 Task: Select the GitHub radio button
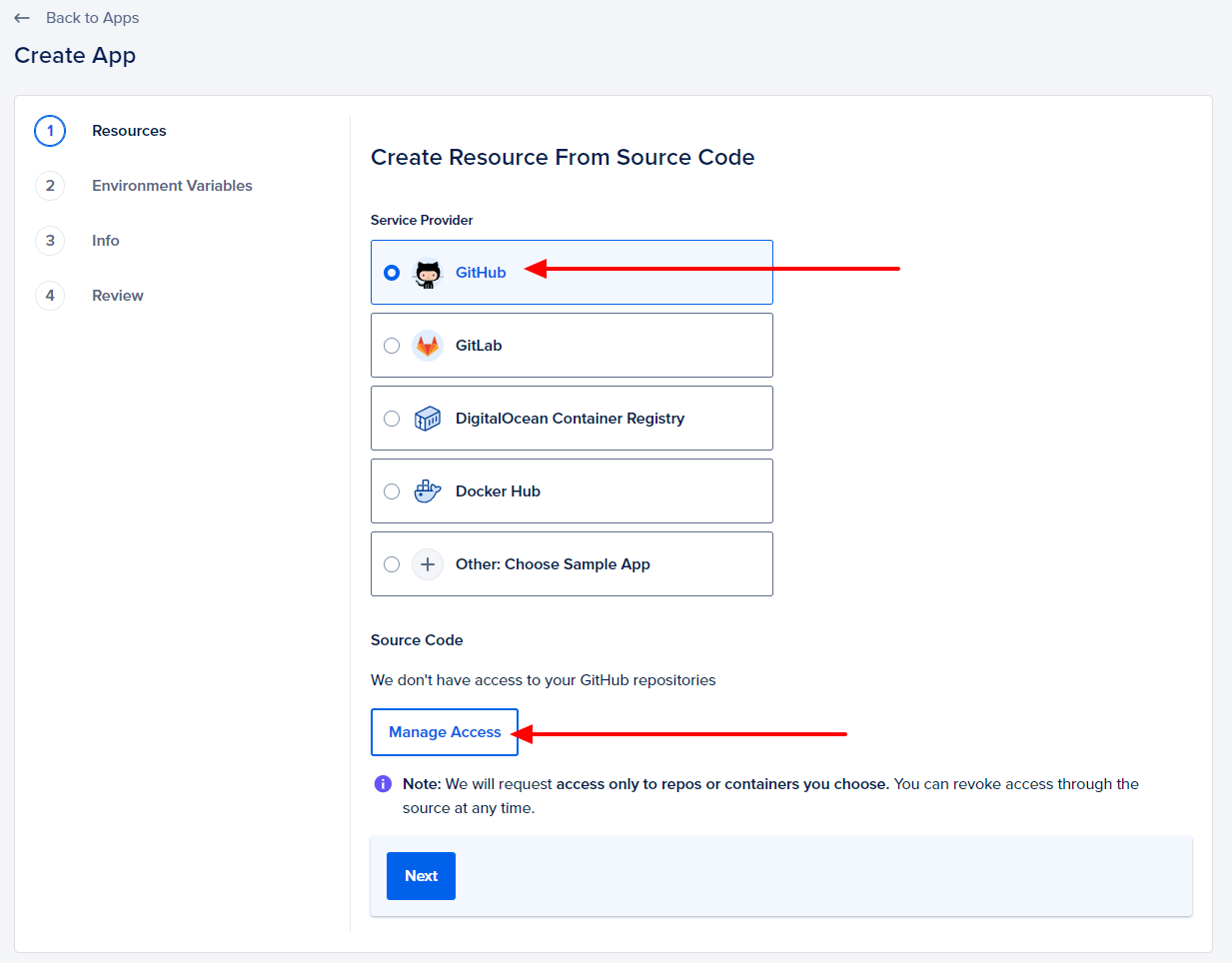pyautogui.click(x=392, y=273)
